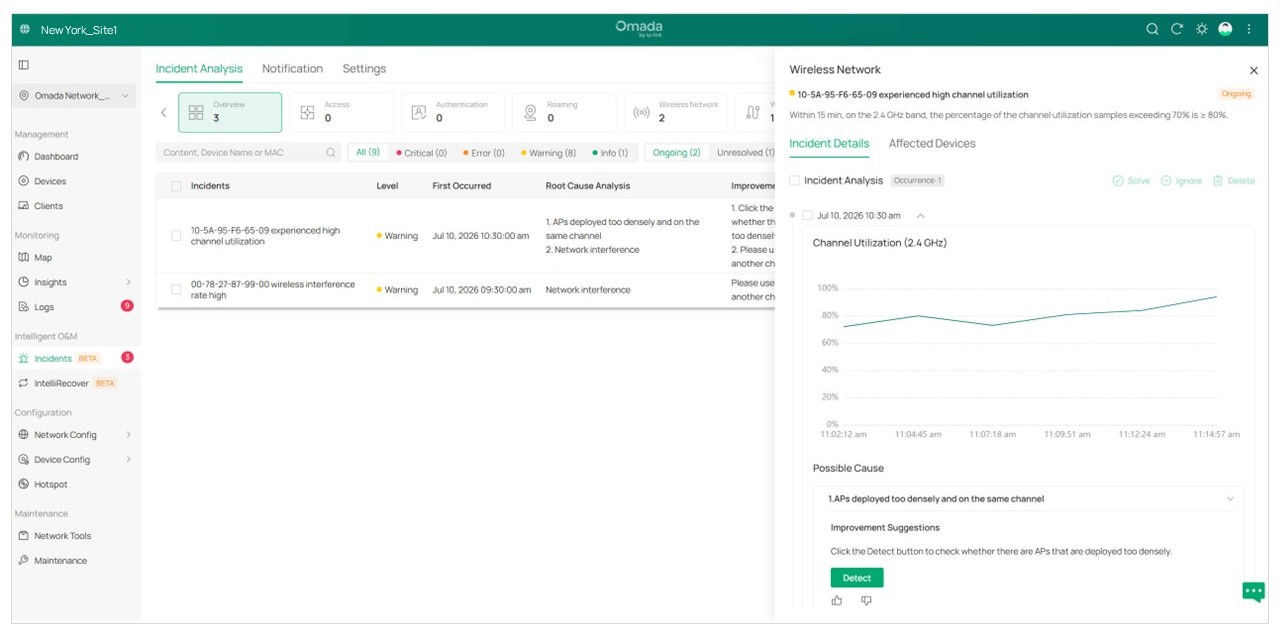Image resolution: width=1280 pixels, height=641 pixels.
Task: Open Devices in the sidebar
Action: [x=50, y=181]
